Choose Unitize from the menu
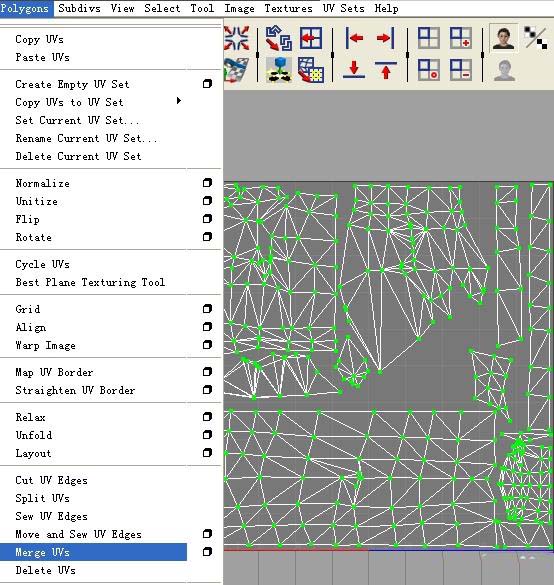Viewport: 554px width, 585px height. coord(37,201)
